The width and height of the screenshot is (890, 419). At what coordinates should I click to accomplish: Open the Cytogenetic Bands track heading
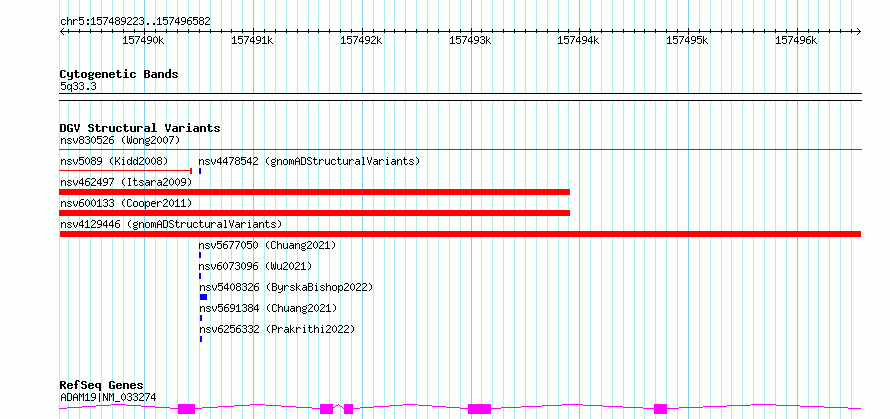tap(119, 74)
